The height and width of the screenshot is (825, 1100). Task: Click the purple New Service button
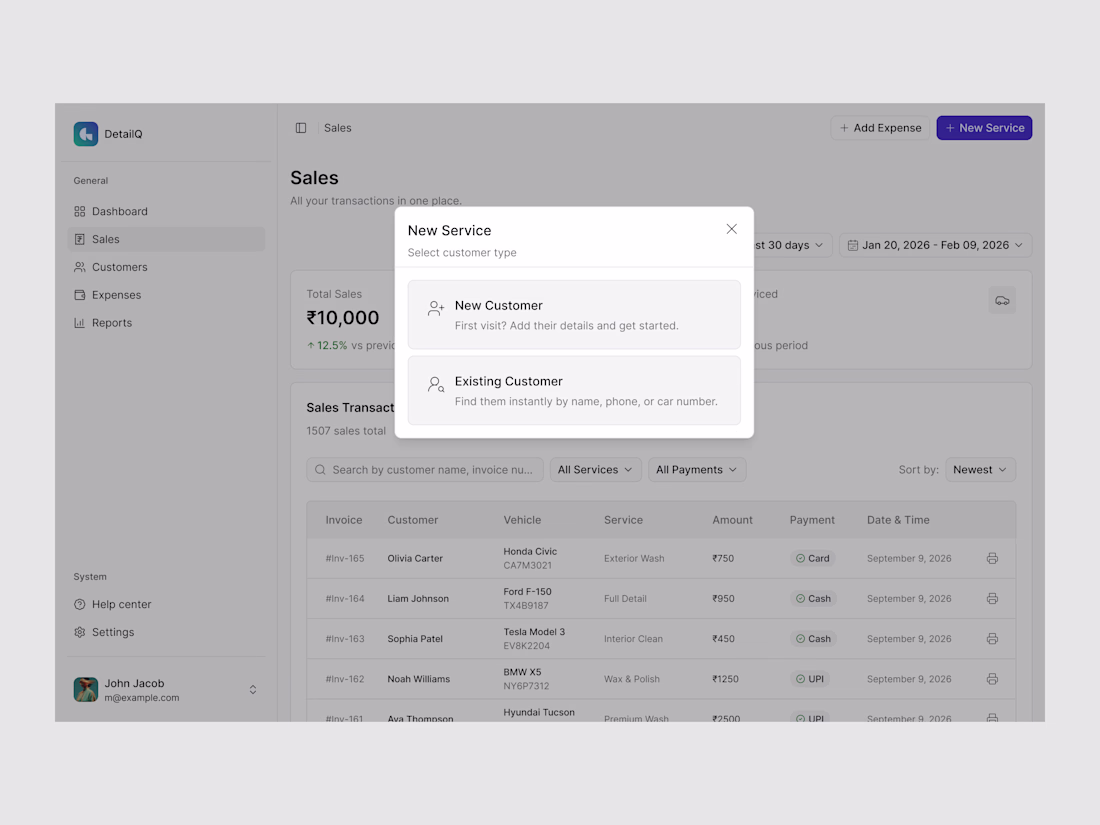point(984,128)
